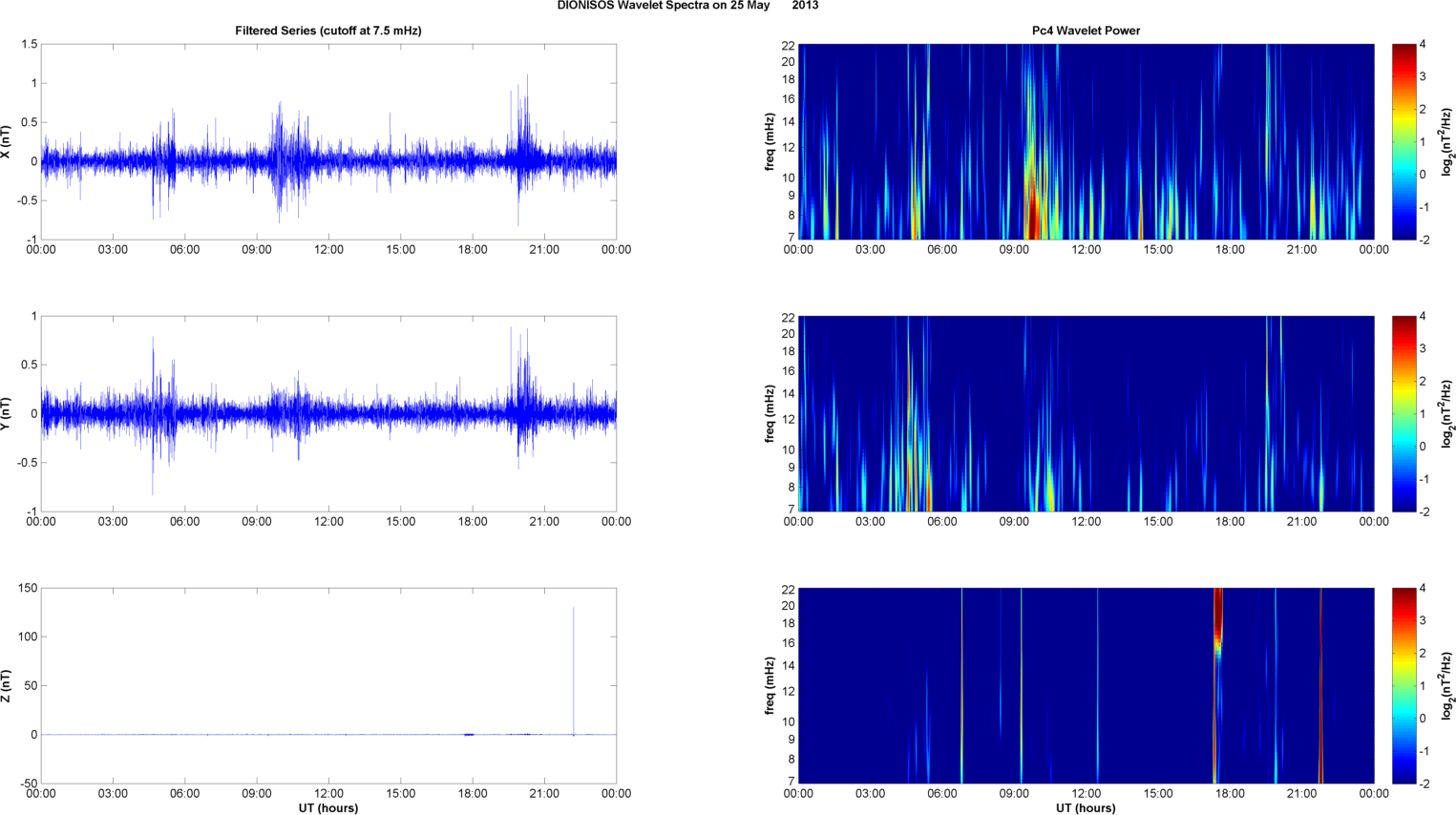Click the '15:00' tick under the bottom spectrogram

1158,794
